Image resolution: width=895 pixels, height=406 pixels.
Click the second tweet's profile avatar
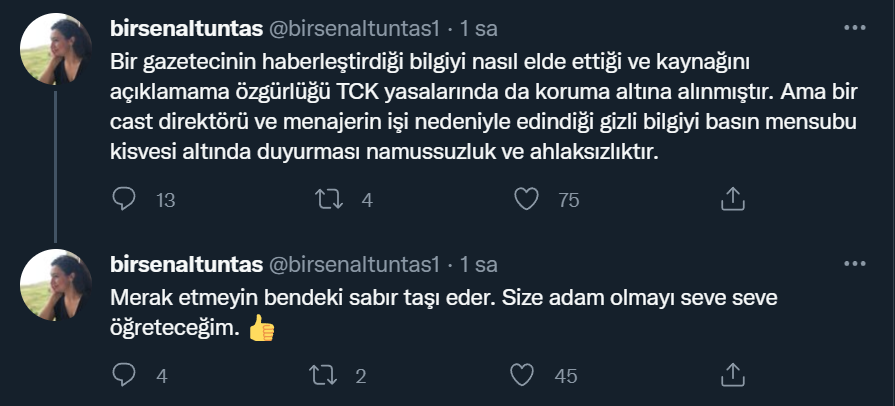coord(57,286)
